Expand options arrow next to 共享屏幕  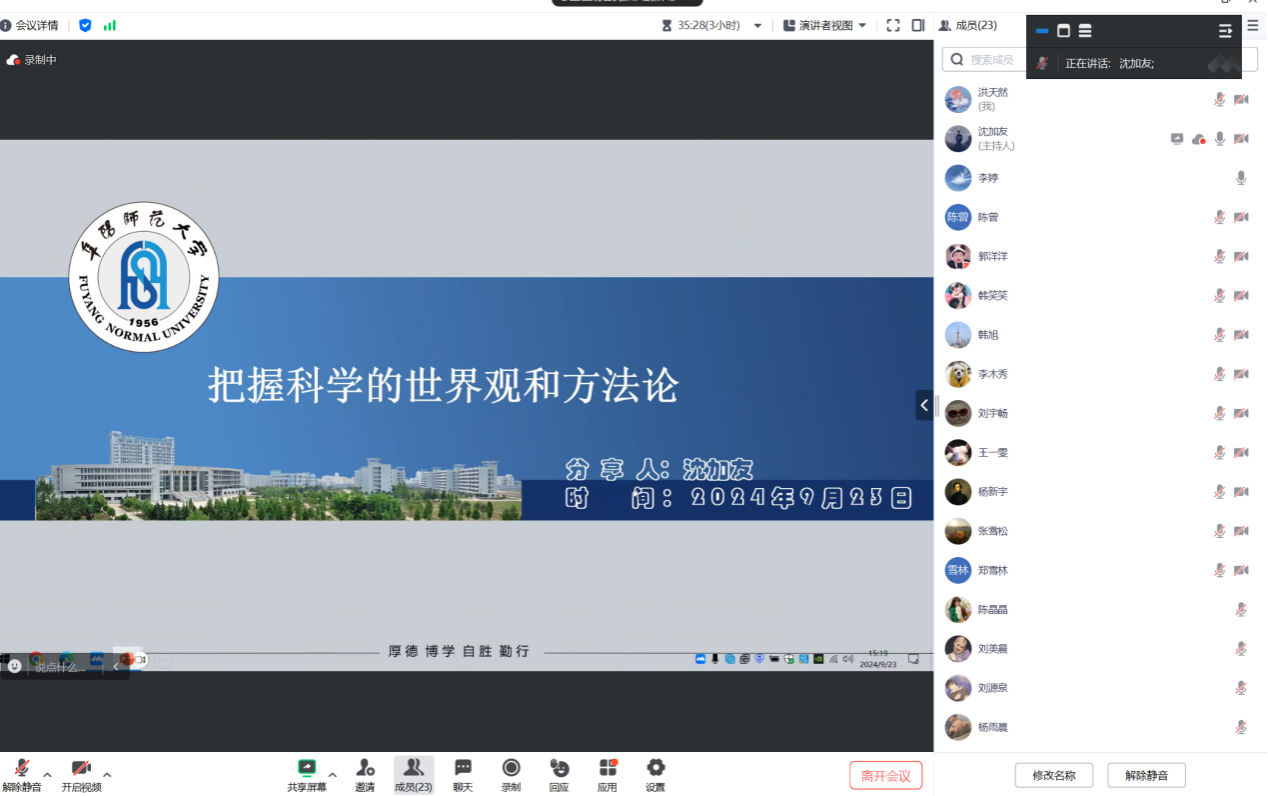pos(333,775)
